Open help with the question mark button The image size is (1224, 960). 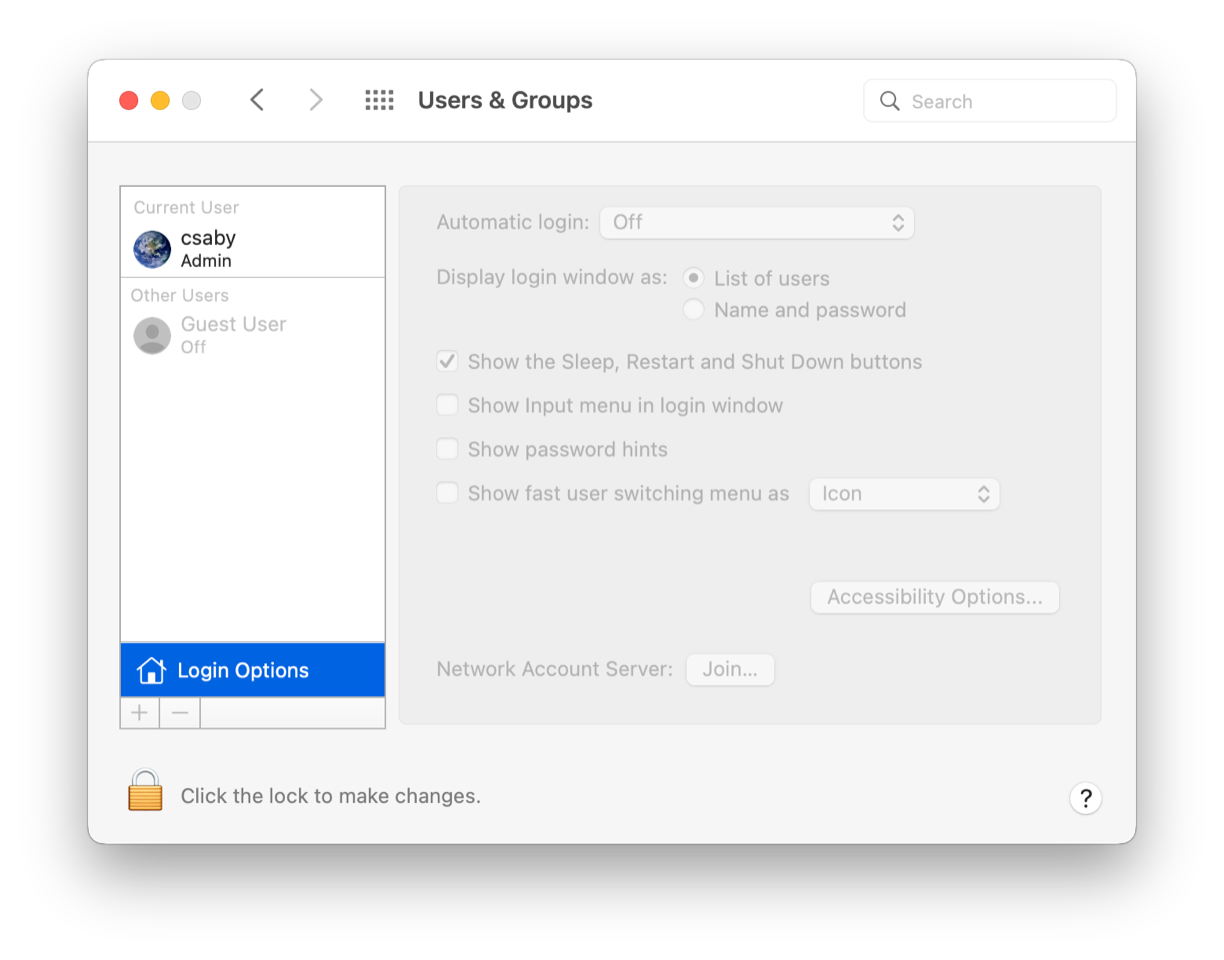pyautogui.click(x=1085, y=798)
